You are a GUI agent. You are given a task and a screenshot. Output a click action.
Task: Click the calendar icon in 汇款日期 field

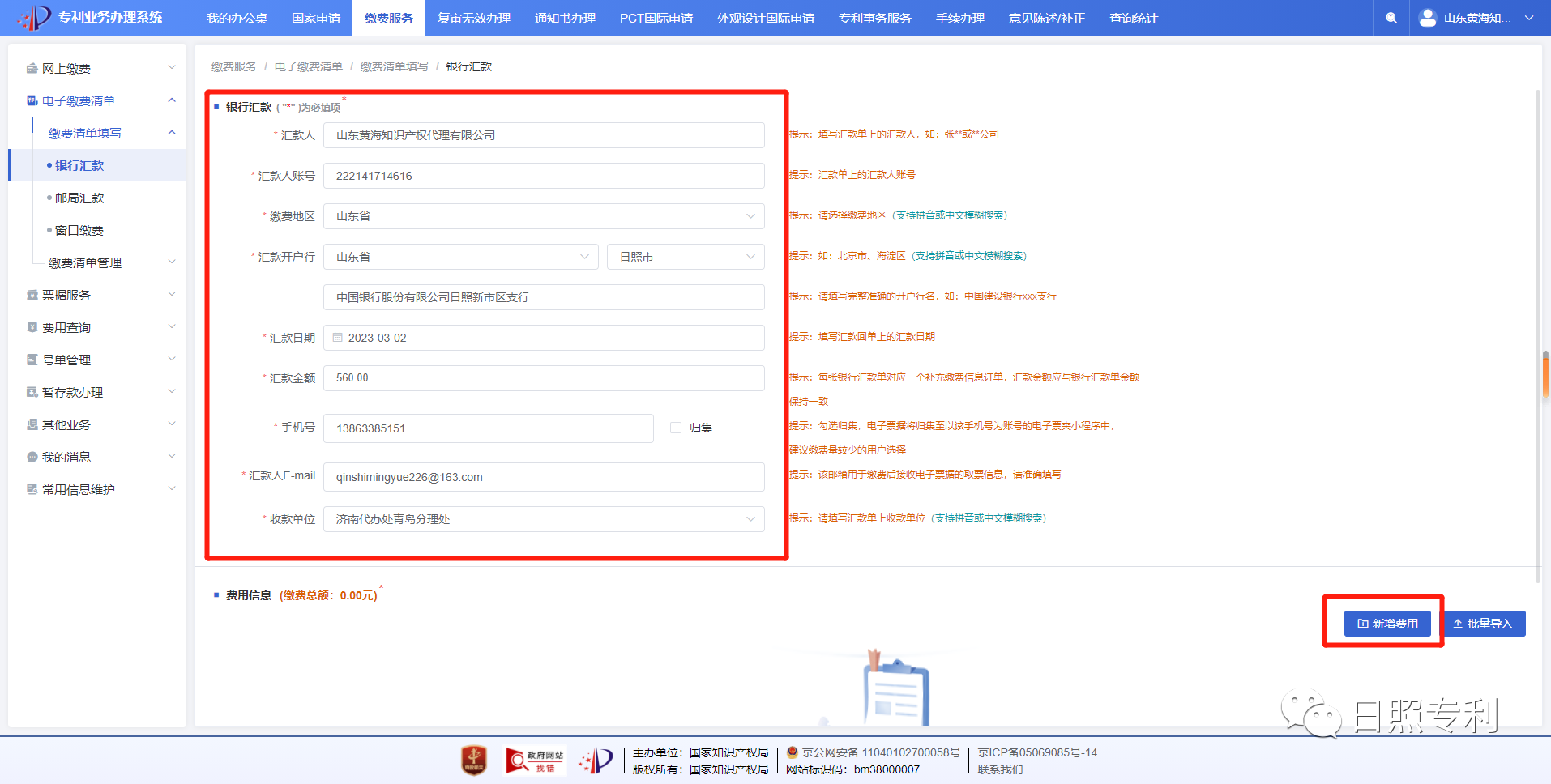[x=338, y=338]
